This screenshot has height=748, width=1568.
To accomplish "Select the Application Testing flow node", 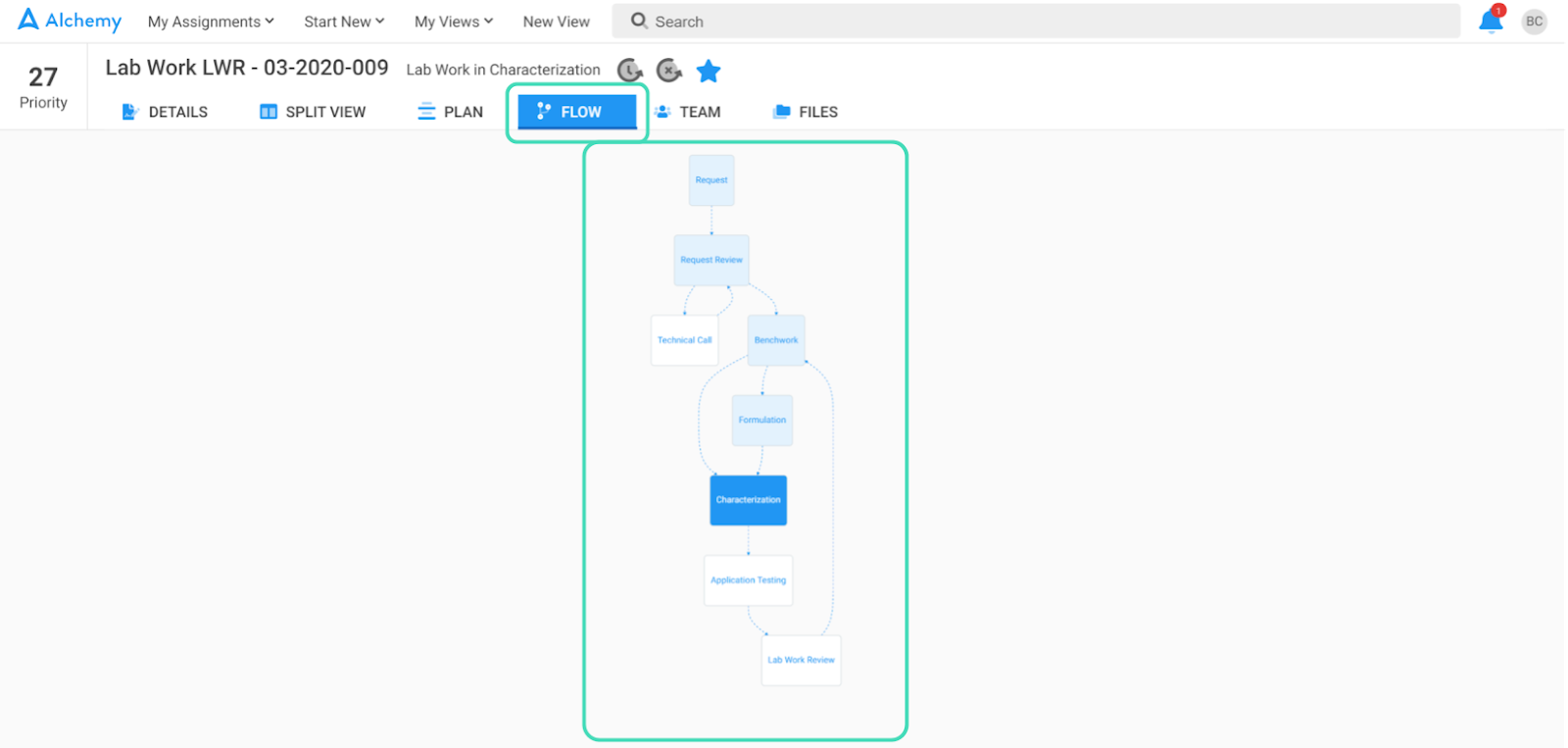I will point(749,580).
